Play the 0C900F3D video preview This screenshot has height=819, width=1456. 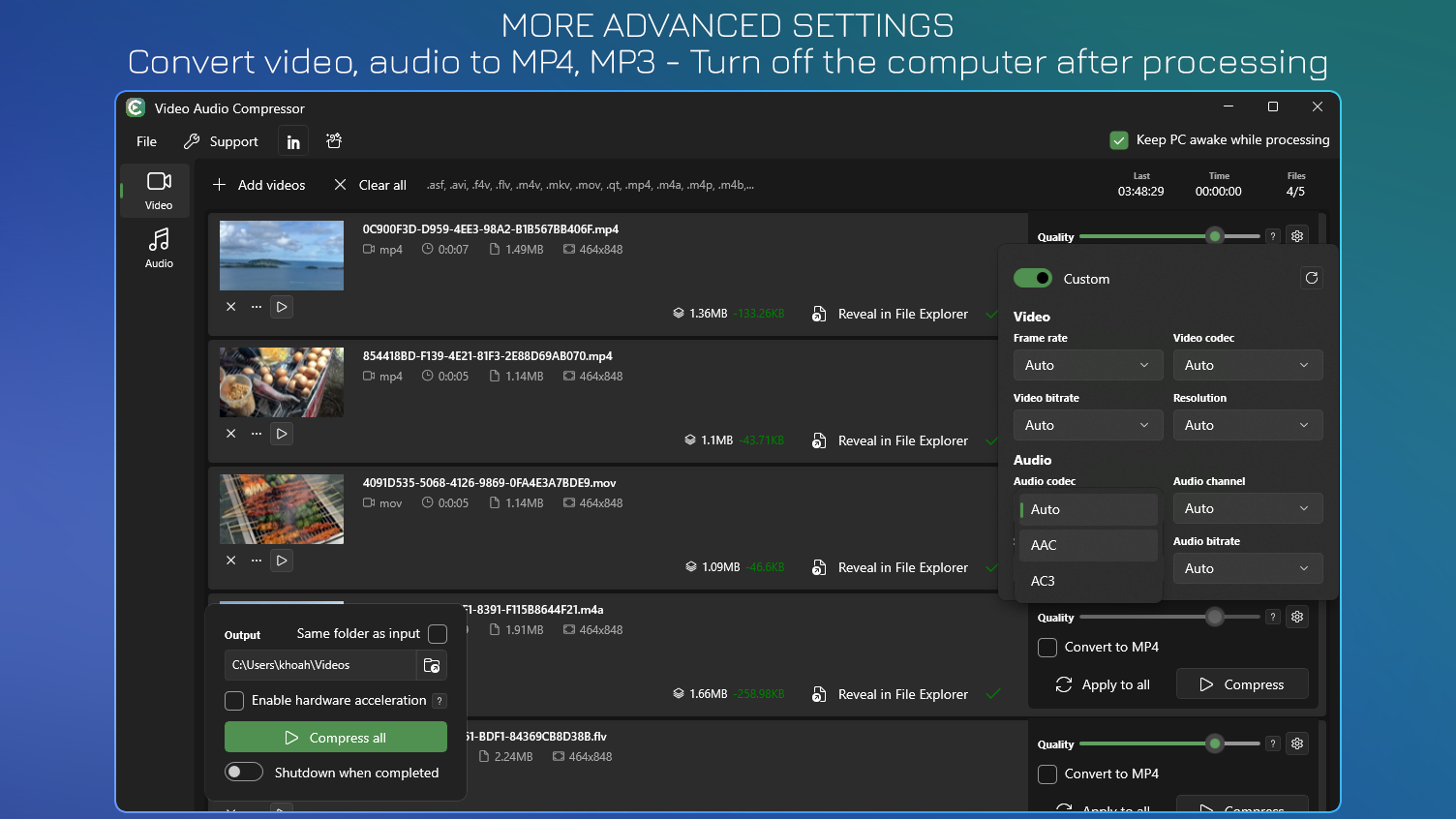point(282,307)
